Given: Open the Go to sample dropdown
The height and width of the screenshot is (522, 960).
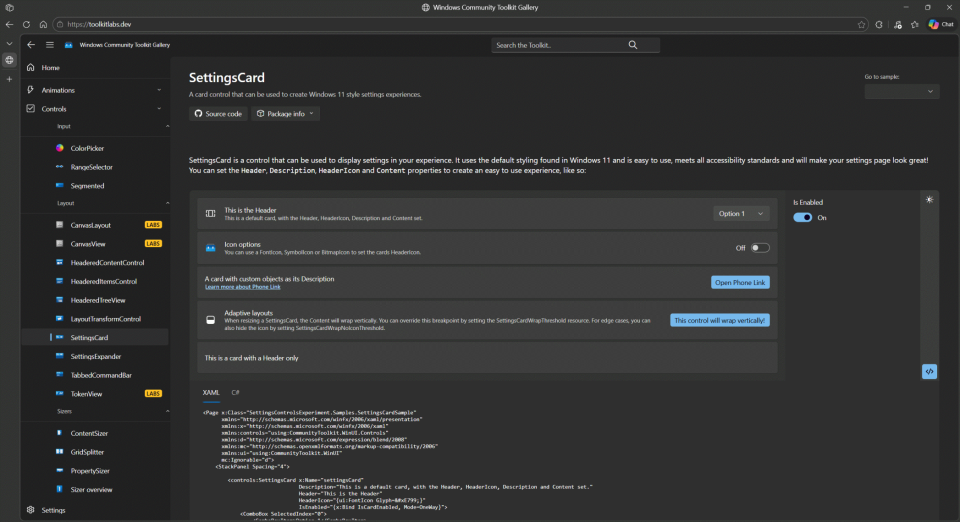Looking at the screenshot, I should (902, 91).
